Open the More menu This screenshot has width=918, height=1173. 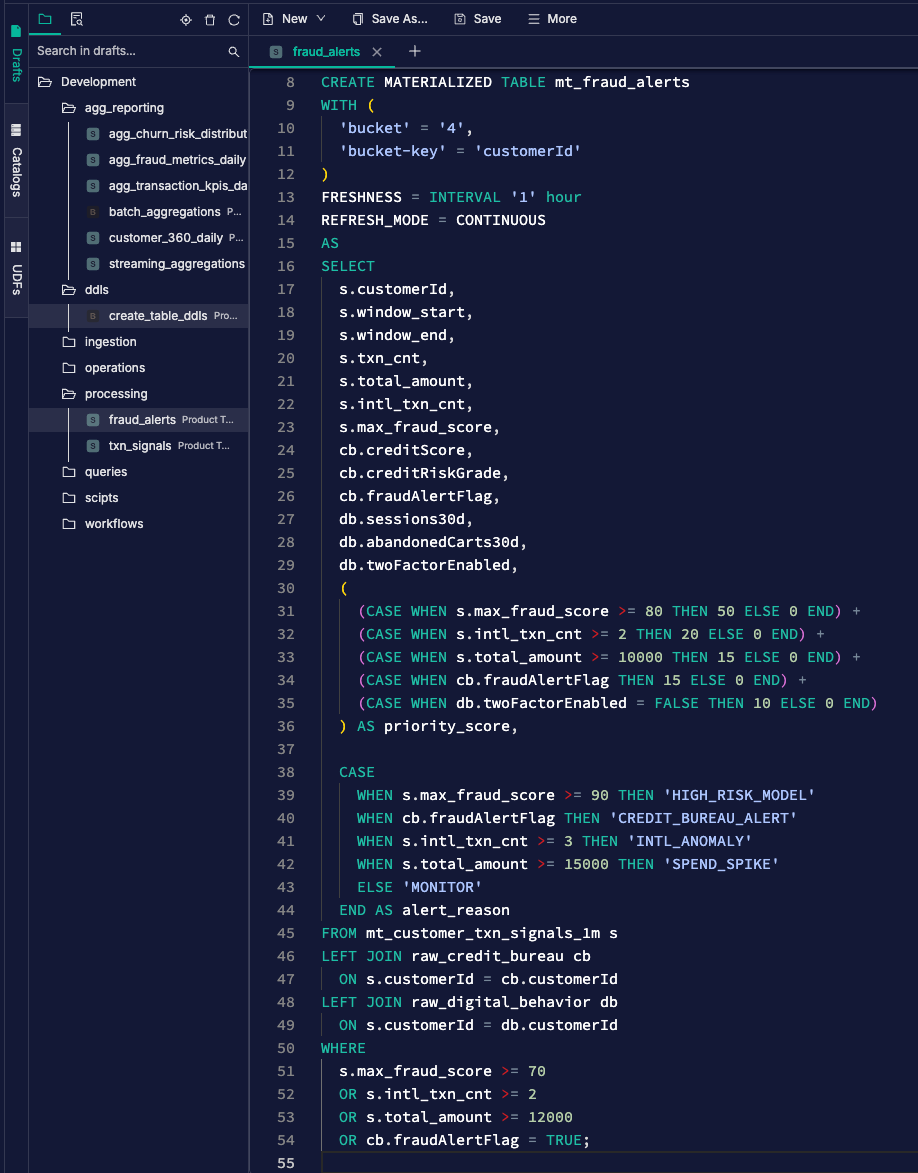pos(552,19)
